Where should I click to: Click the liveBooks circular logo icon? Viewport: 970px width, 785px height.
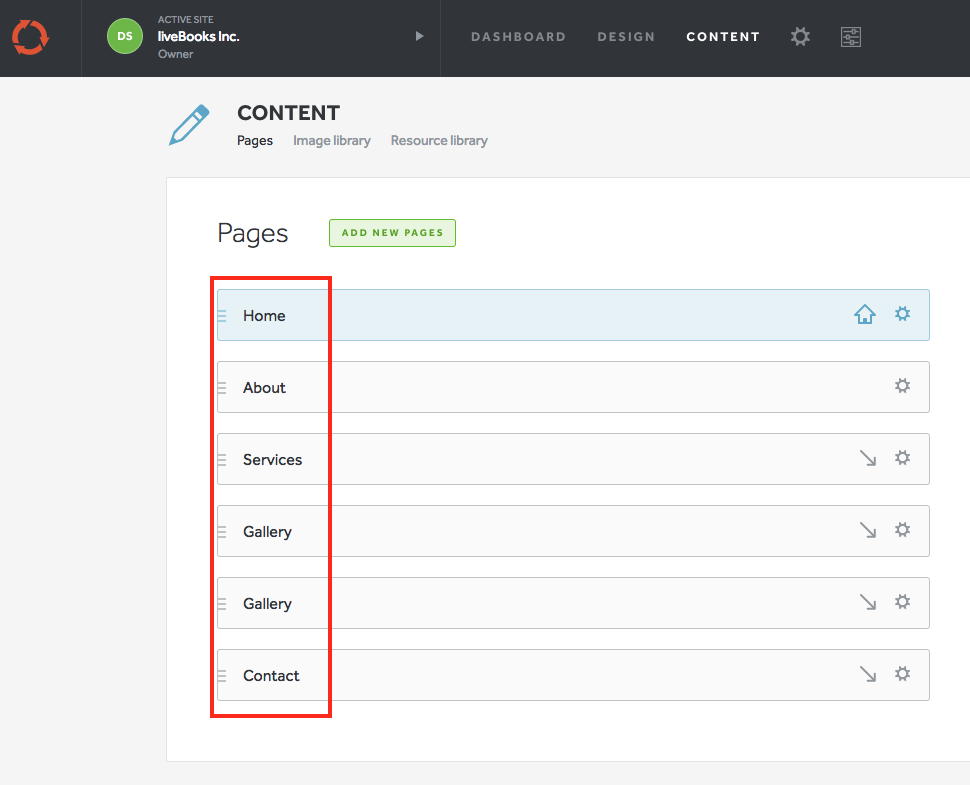(29, 37)
